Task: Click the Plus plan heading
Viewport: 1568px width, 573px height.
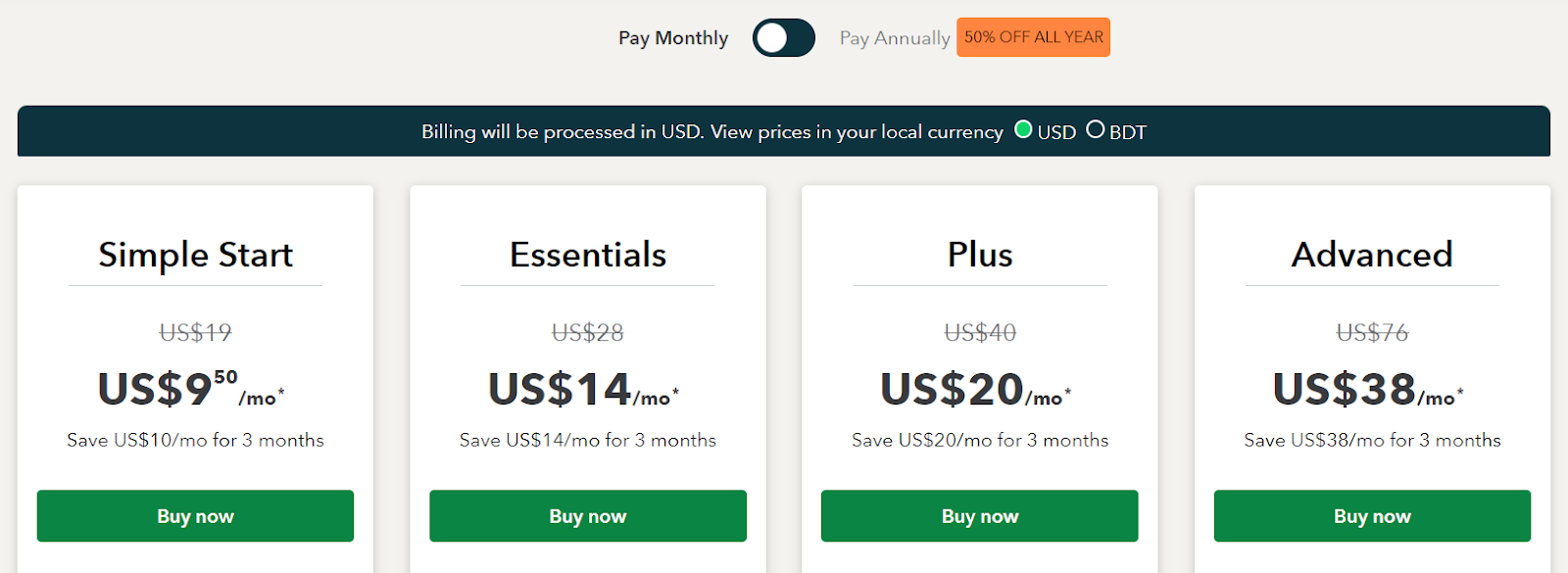Action: click(980, 255)
